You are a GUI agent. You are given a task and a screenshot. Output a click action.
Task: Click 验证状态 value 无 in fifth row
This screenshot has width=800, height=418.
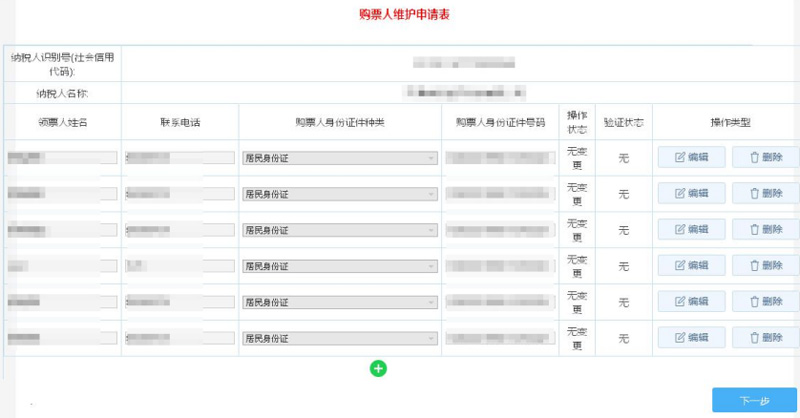[x=623, y=302]
